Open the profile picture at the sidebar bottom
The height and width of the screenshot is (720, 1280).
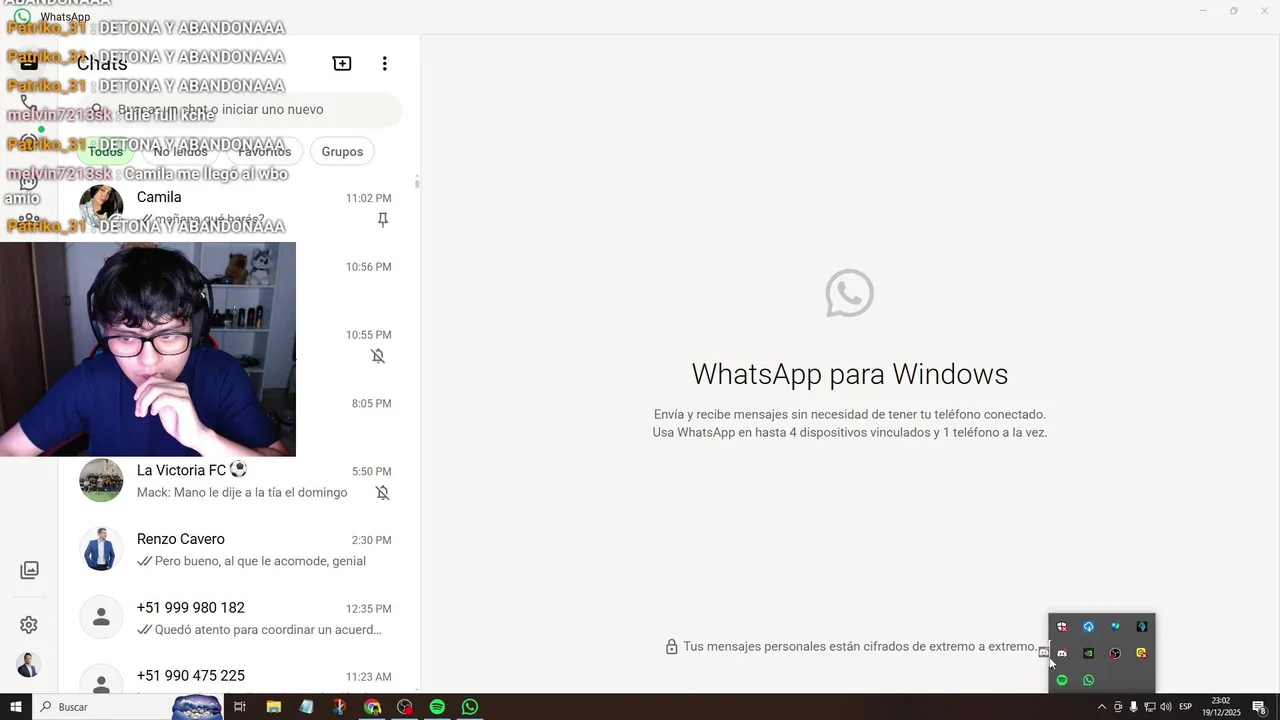pyautogui.click(x=28, y=666)
